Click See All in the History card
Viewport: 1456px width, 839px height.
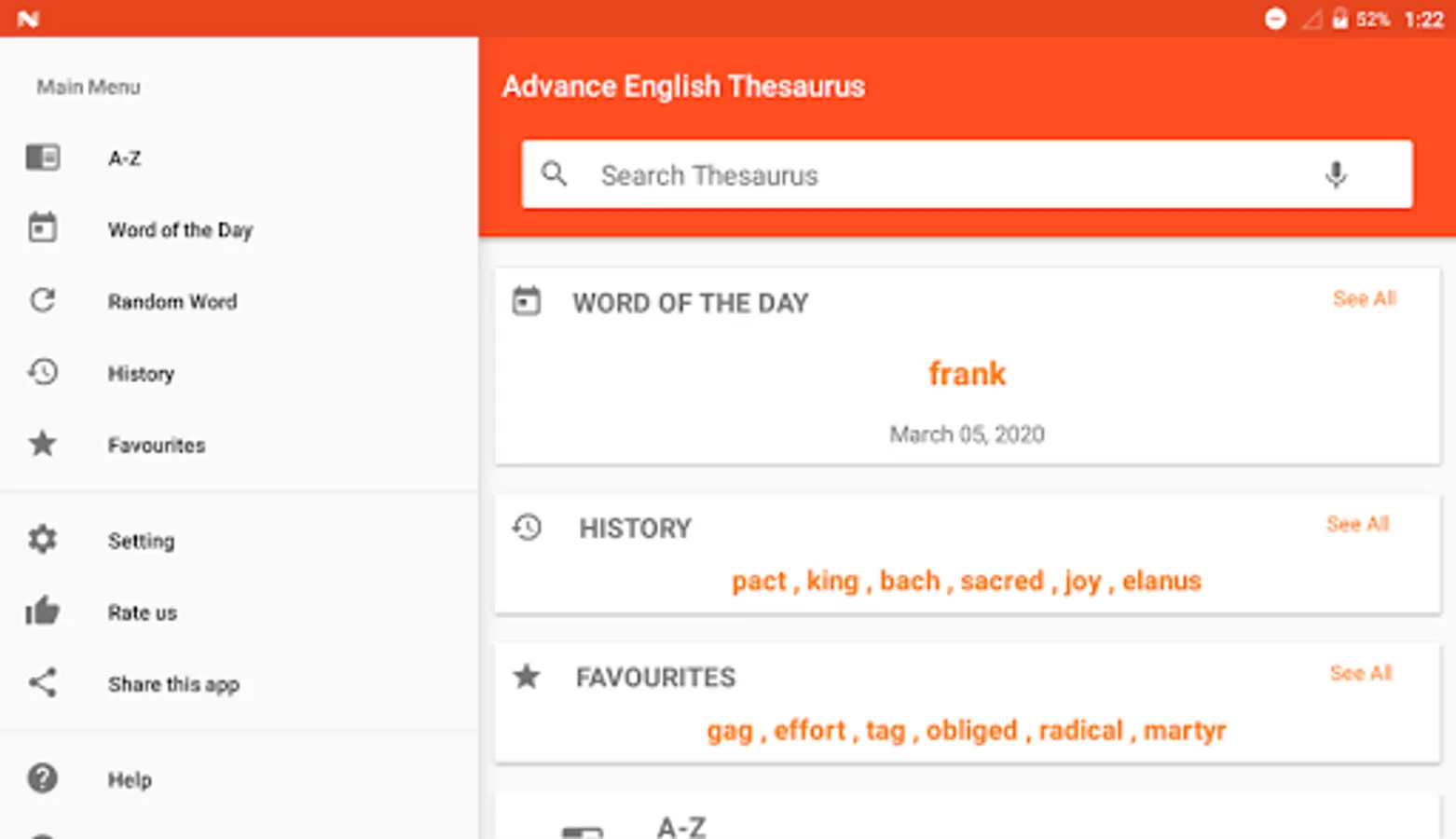(1357, 524)
